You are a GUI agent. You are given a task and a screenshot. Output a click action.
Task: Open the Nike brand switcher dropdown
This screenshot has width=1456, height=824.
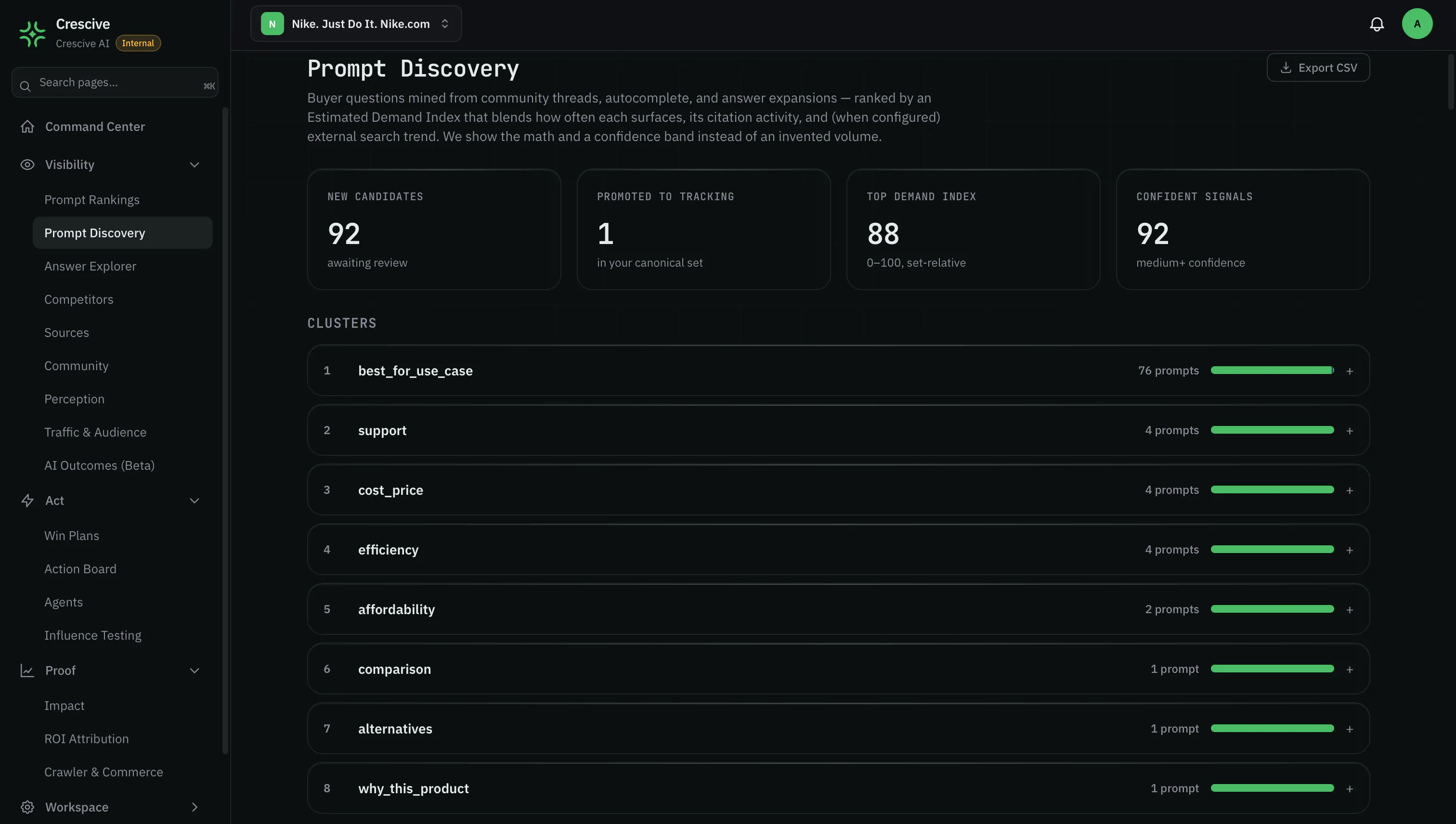[356, 24]
